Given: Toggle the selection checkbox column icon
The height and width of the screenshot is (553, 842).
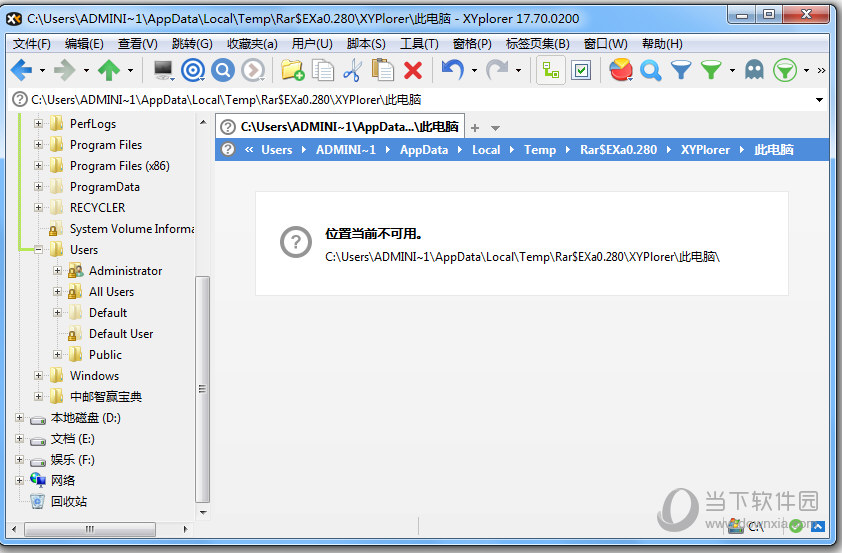Looking at the screenshot, I should pyautogui.click(x=581, y=70).
